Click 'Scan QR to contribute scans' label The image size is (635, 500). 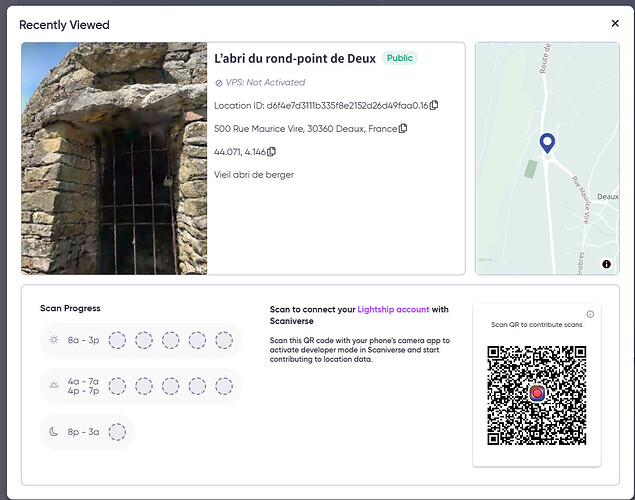coord(537,325)
